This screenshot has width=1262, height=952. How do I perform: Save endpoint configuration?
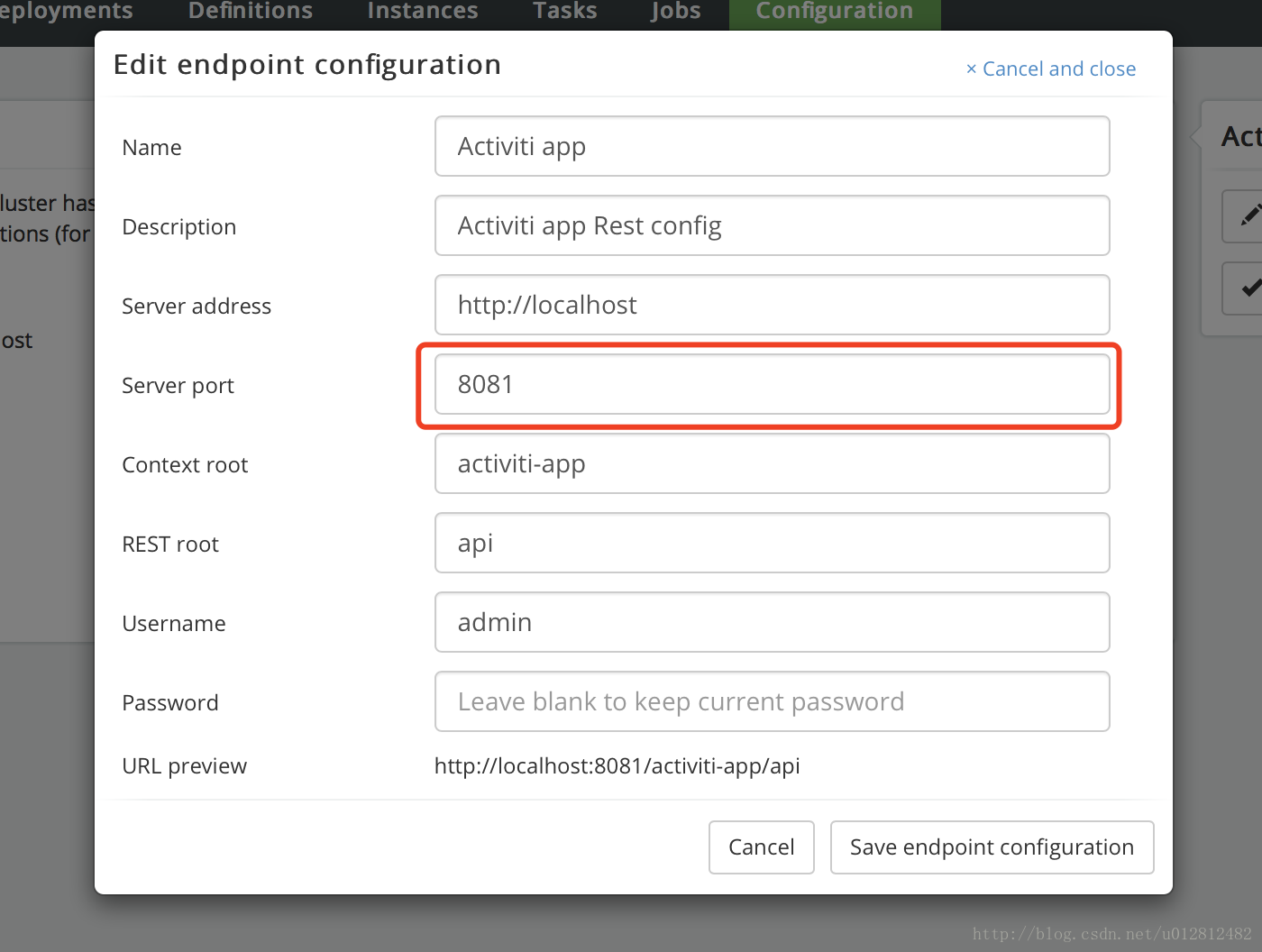(992, 847)
